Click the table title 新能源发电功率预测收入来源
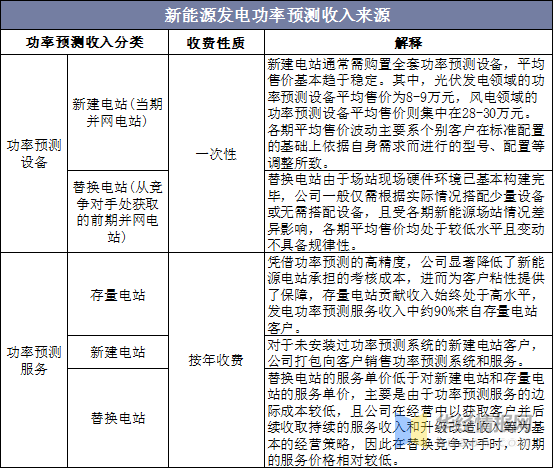The width and height of the screenshot is (554, 469). click(277, 15)
